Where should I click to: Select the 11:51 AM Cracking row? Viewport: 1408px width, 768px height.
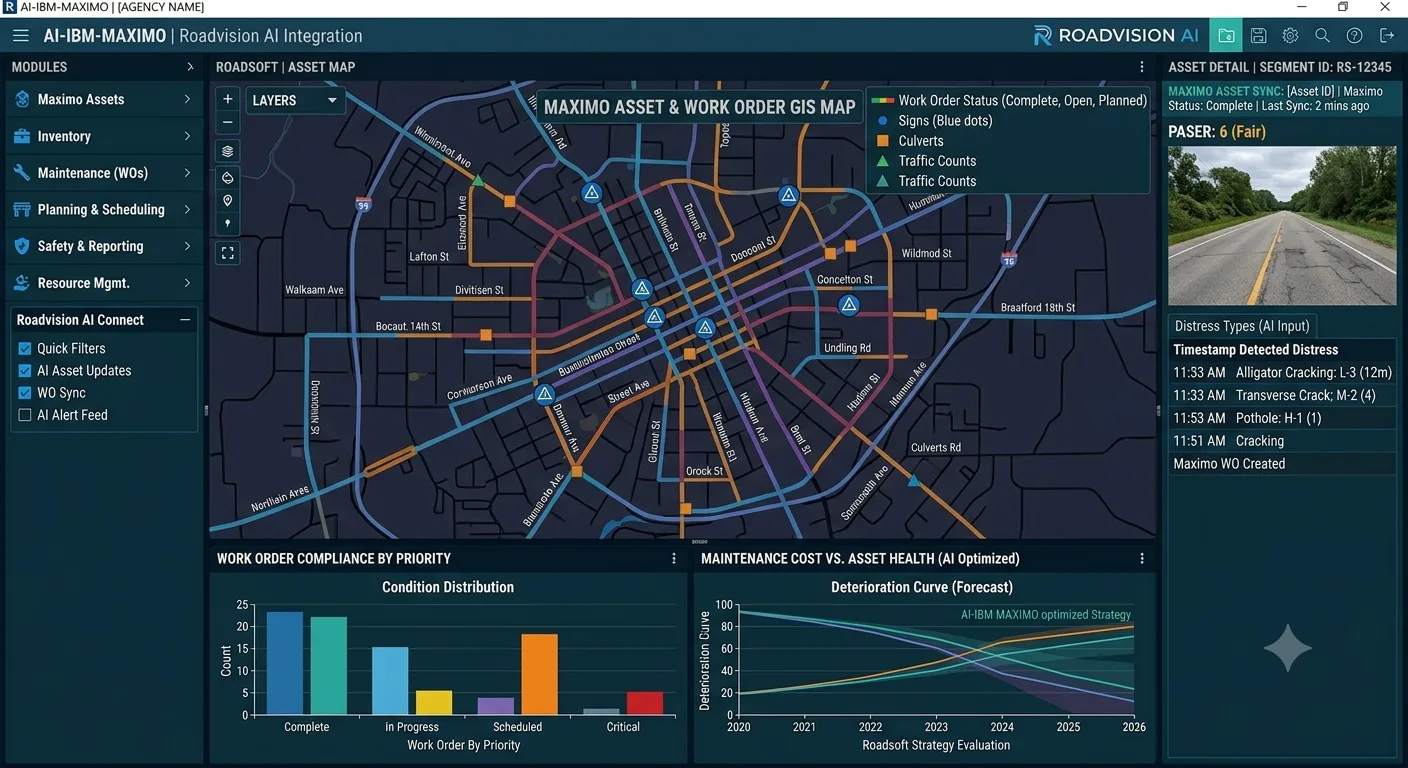coord(1283,441)
